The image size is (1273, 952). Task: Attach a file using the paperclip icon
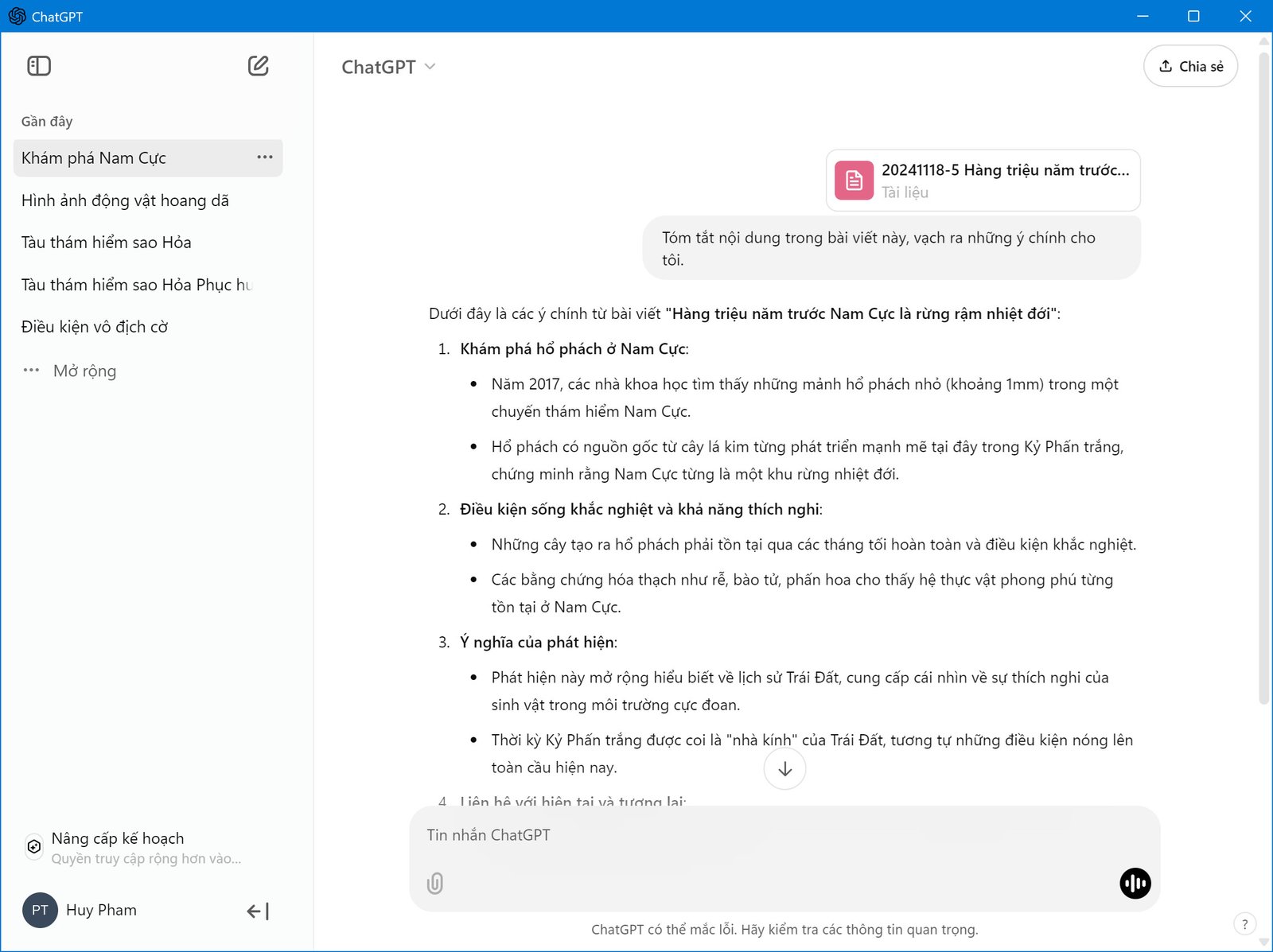[x=434, y=884]
